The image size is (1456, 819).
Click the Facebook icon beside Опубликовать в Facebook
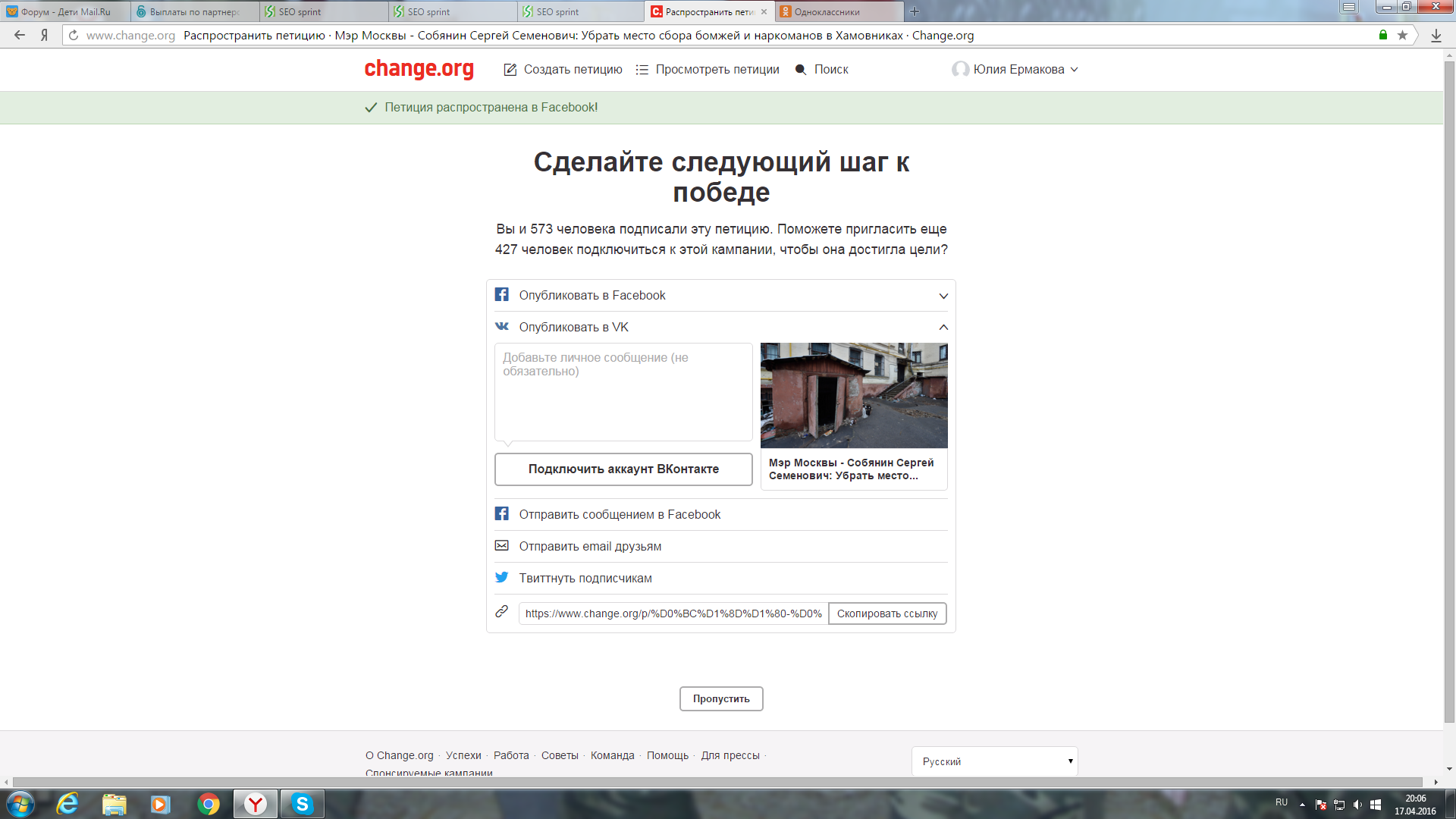pos(501,294)
